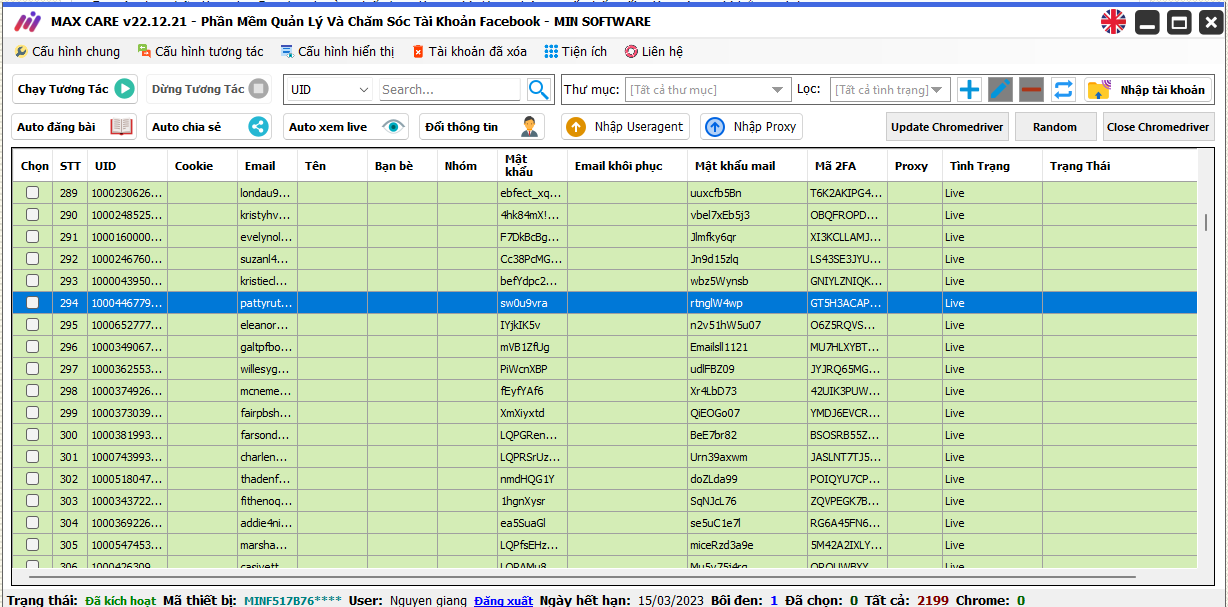The image size is (1228, 607).
Task: Select password cell '1hgnXysr'
Action: [x=532, y=501]
